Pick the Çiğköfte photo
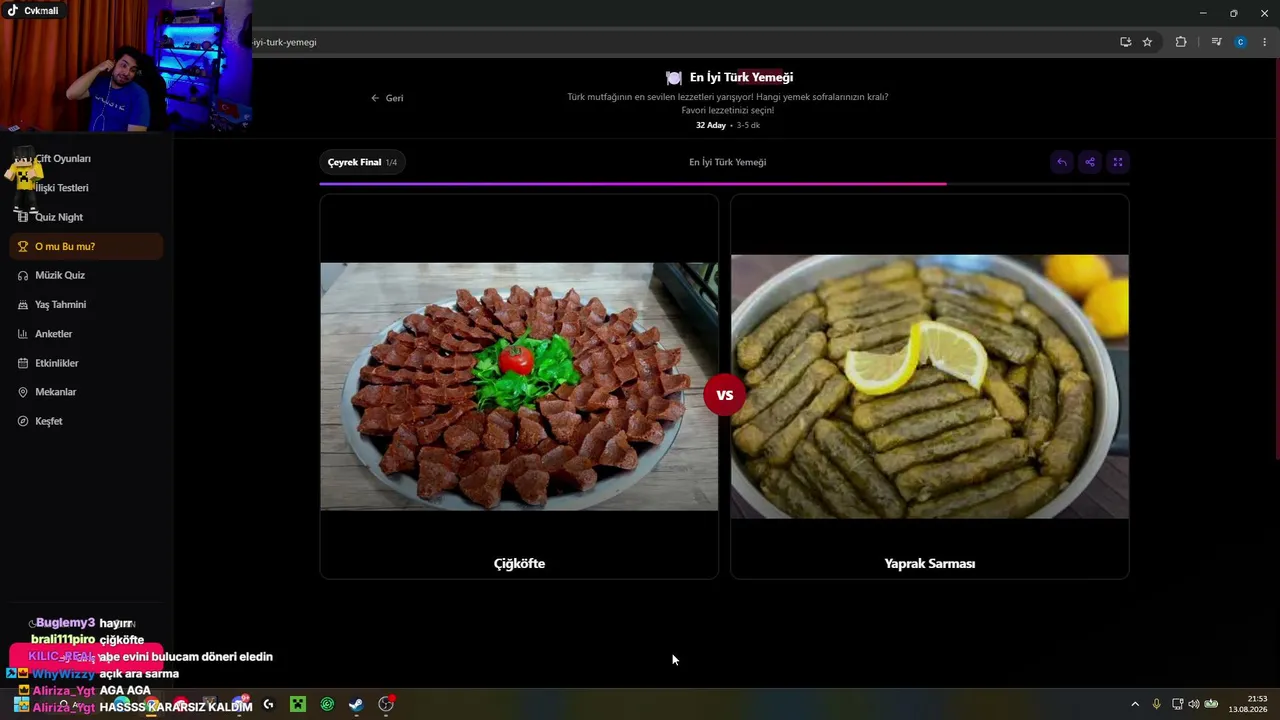1280x720 pixels. 519,386
